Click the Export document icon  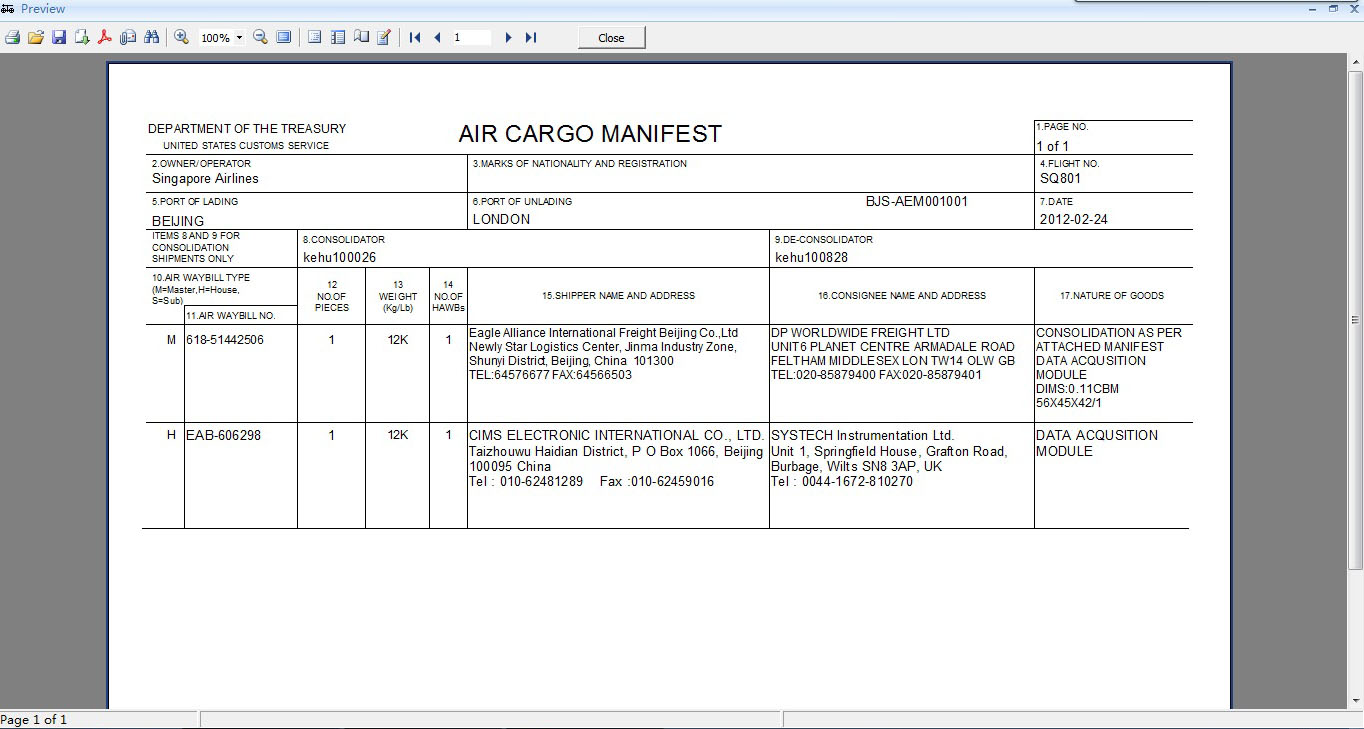tap(82, 37)
